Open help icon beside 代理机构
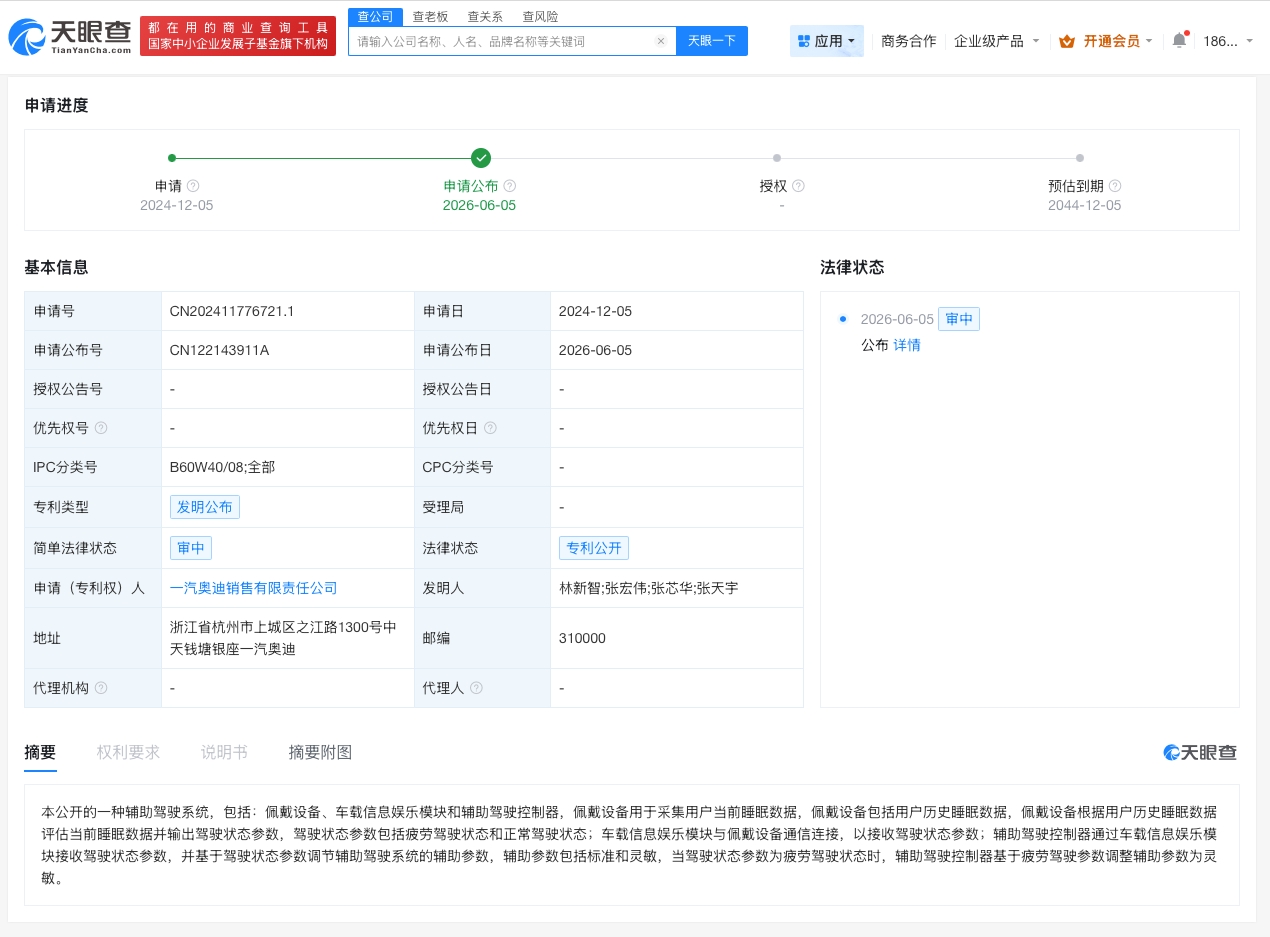This screenshot has height=937, width=1270. tap(100, 688)
